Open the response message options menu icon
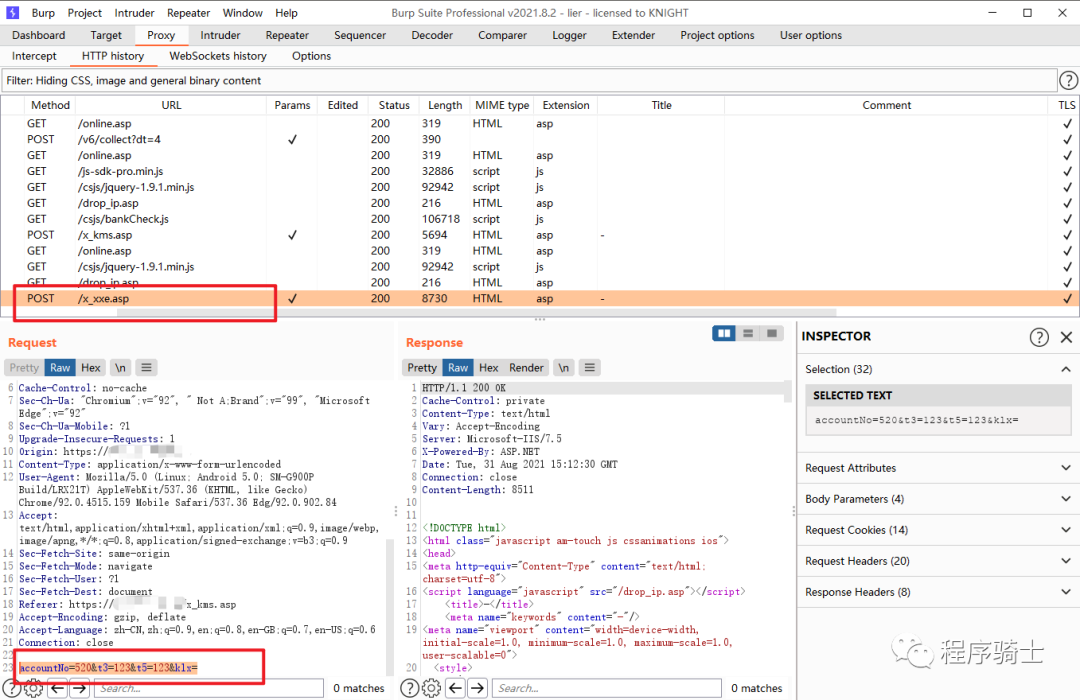 coord(591,368)
